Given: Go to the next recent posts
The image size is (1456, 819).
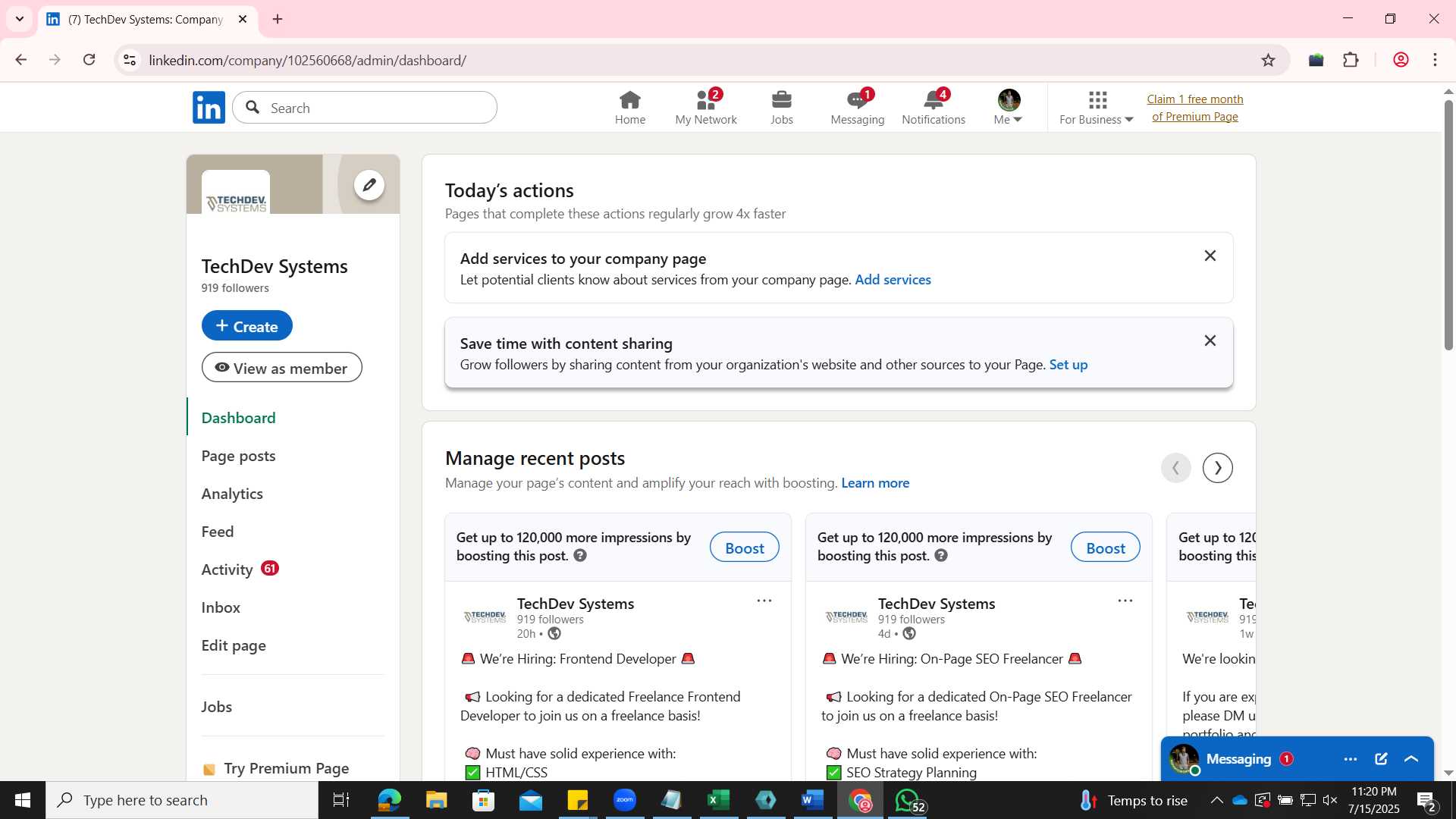Looking at the screenshot, I should click(x=1218, y=468).
